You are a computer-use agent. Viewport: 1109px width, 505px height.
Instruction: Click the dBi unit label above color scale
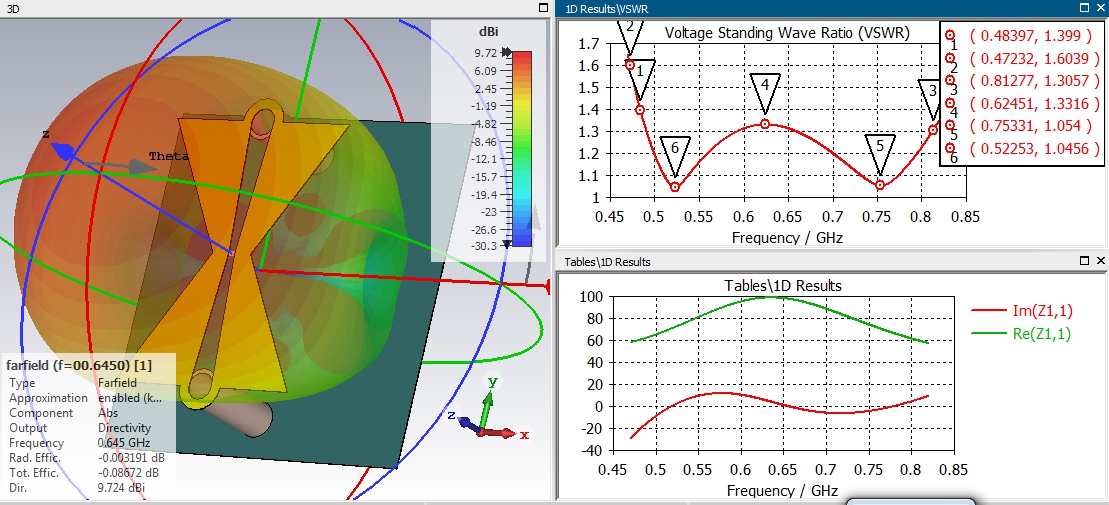(489, 31)
